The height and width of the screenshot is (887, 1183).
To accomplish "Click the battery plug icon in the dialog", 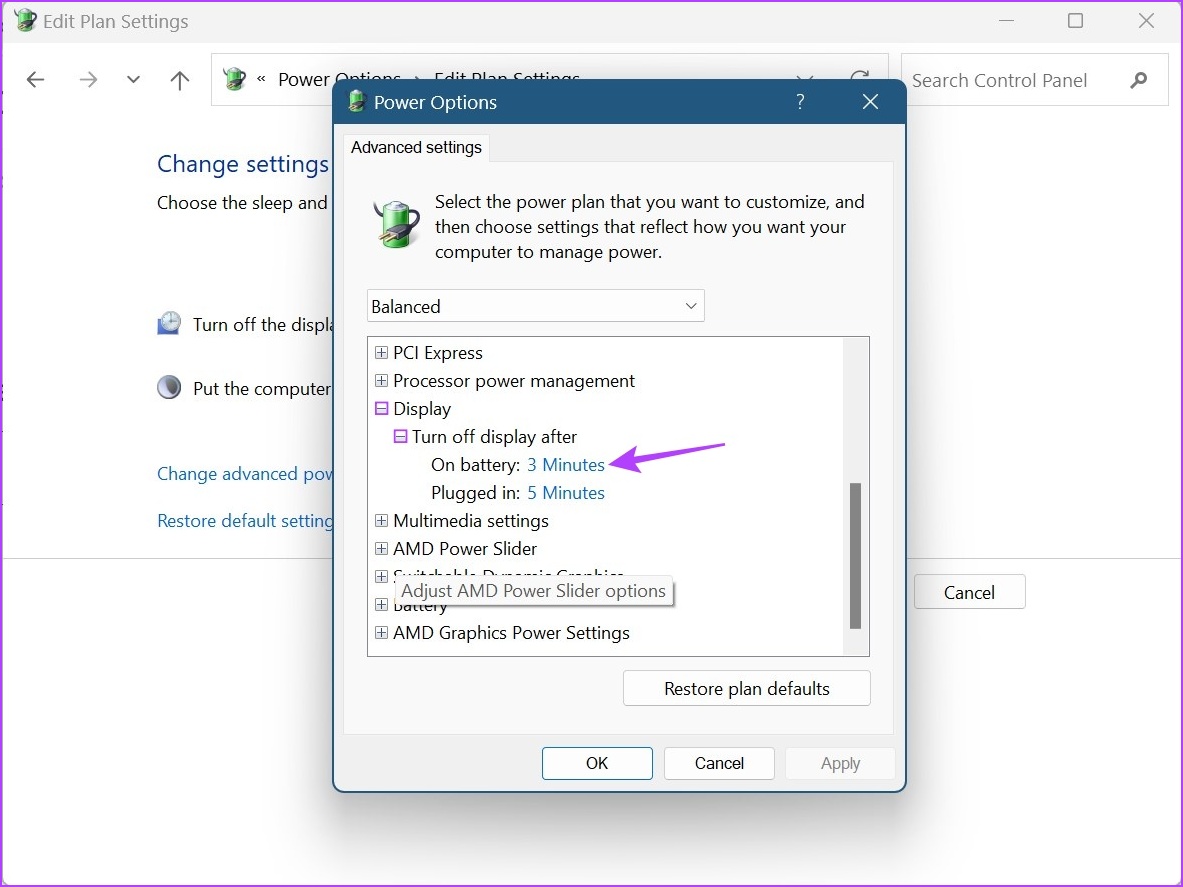I will (397, 224).
